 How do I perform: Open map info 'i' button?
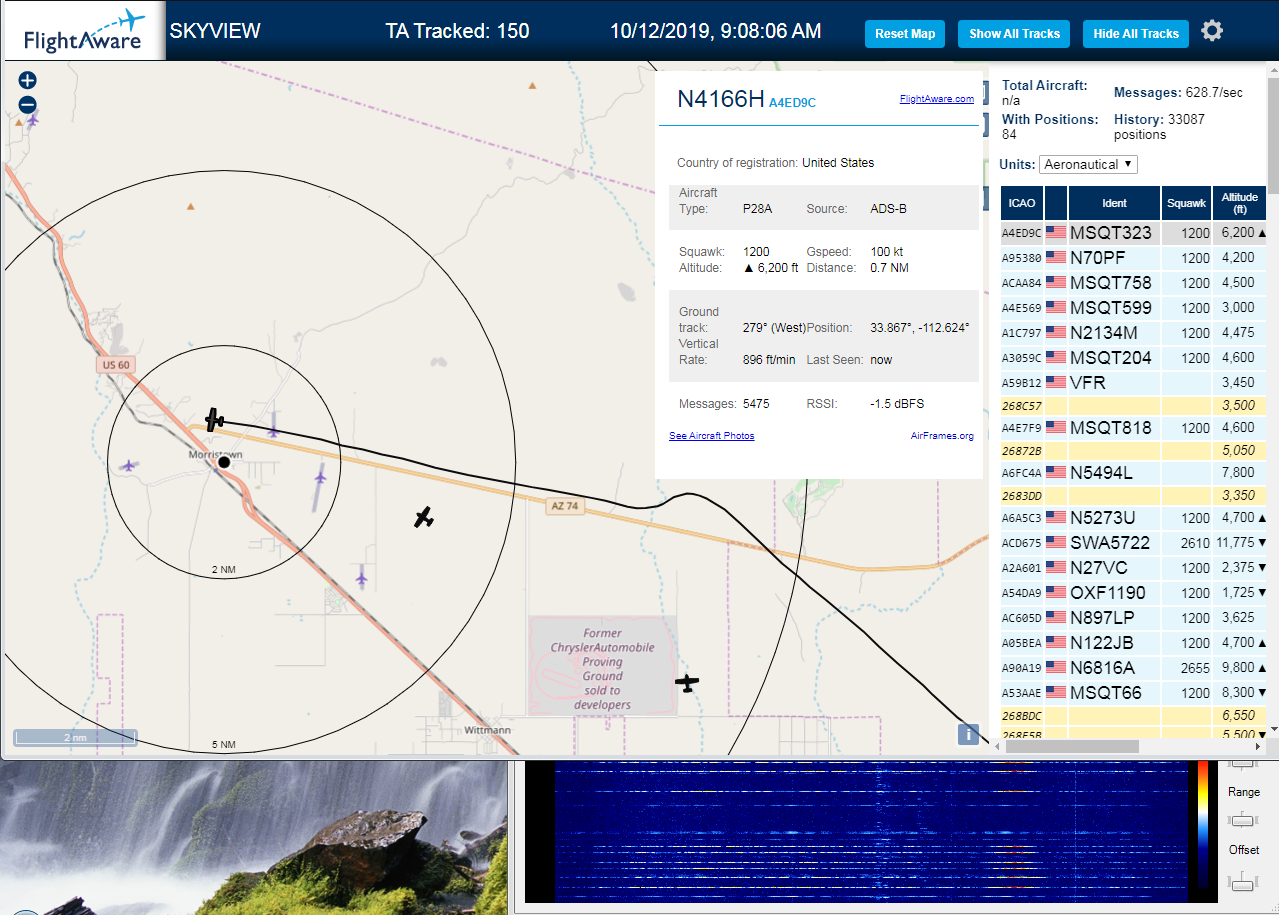pos(968,734)
